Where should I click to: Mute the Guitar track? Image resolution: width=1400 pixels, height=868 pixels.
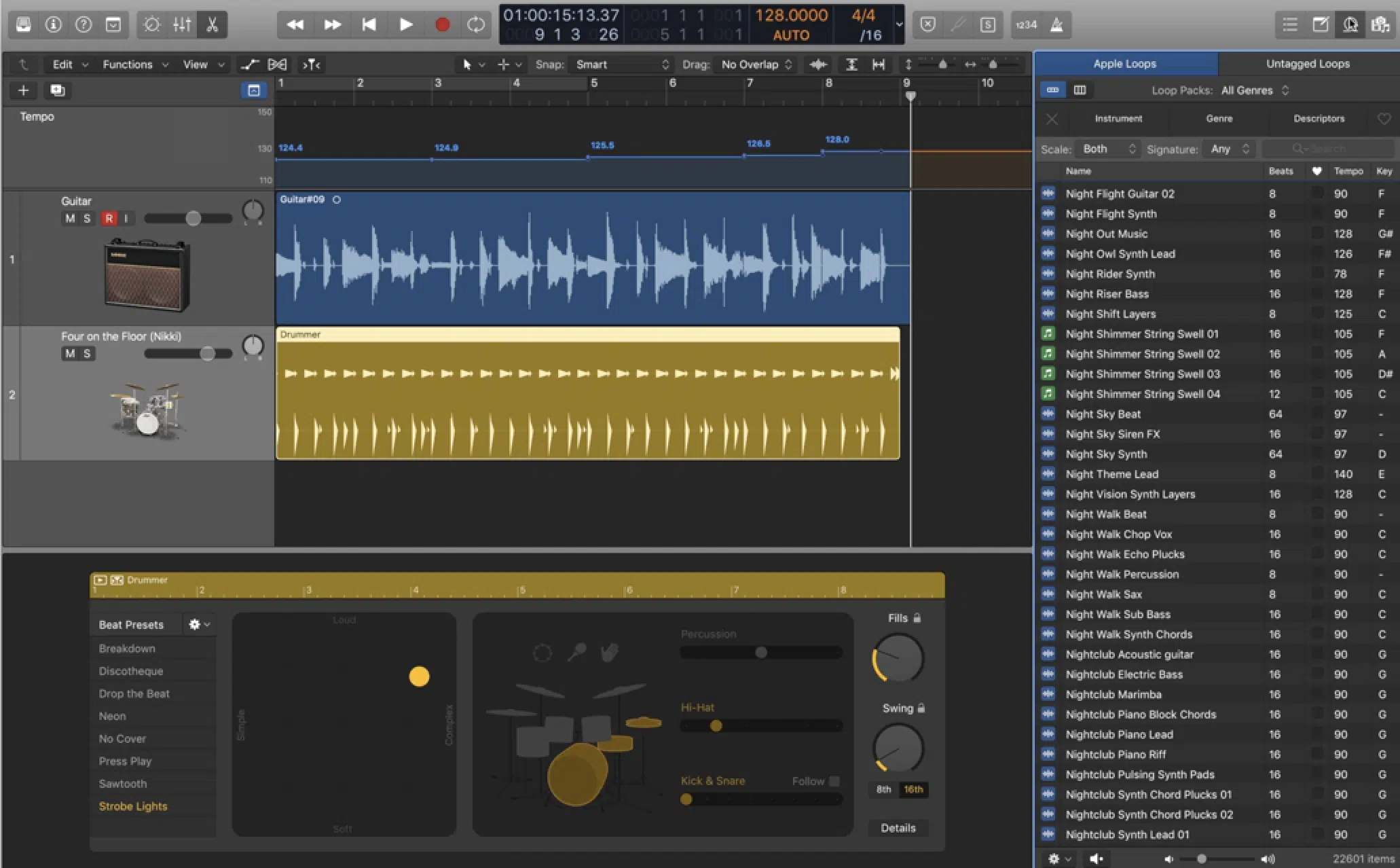coord(70,218)
